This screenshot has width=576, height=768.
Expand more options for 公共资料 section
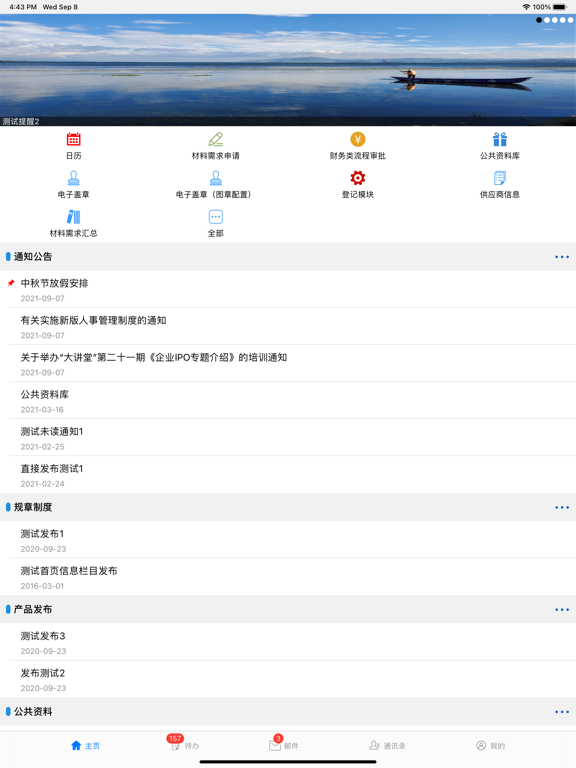[562, 712]
